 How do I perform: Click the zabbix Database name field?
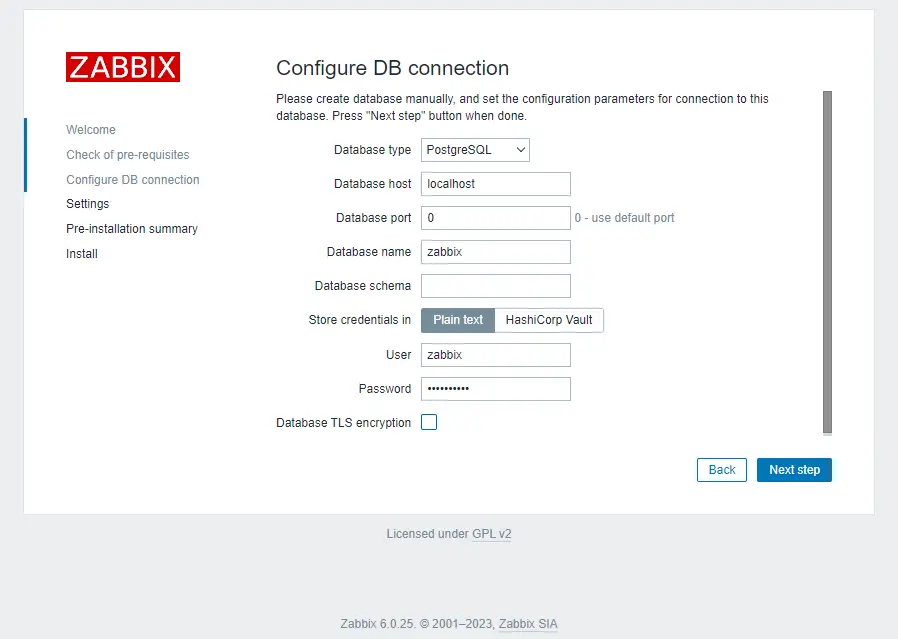point(495,252)
